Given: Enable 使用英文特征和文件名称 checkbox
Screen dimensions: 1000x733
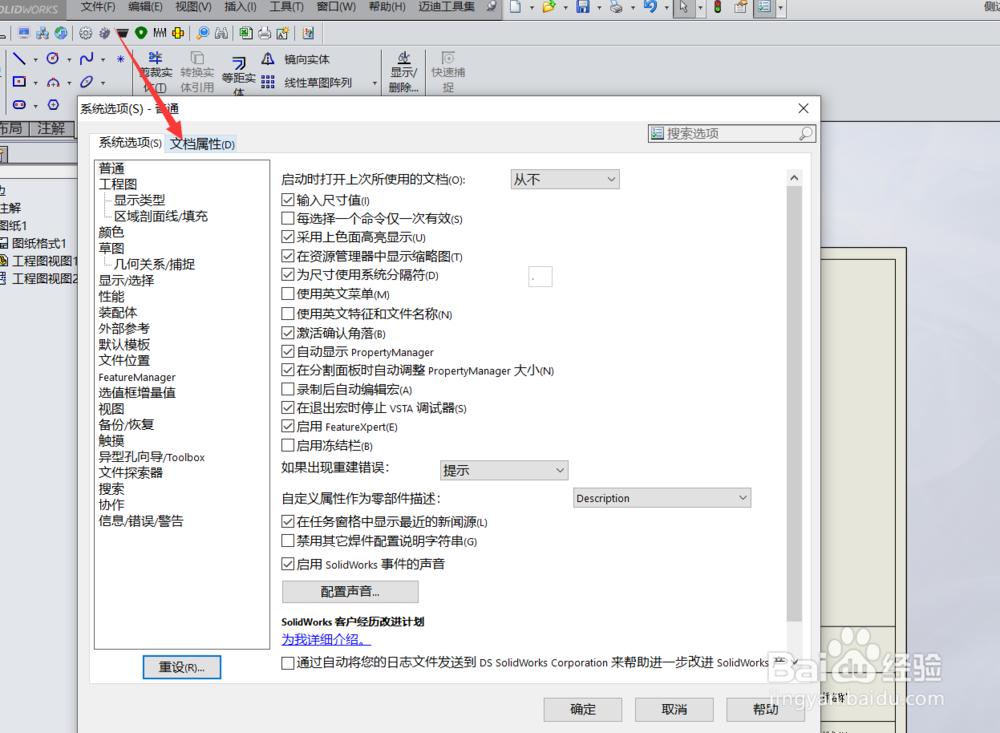Looking at the screenshot, I should pos(288,313).
